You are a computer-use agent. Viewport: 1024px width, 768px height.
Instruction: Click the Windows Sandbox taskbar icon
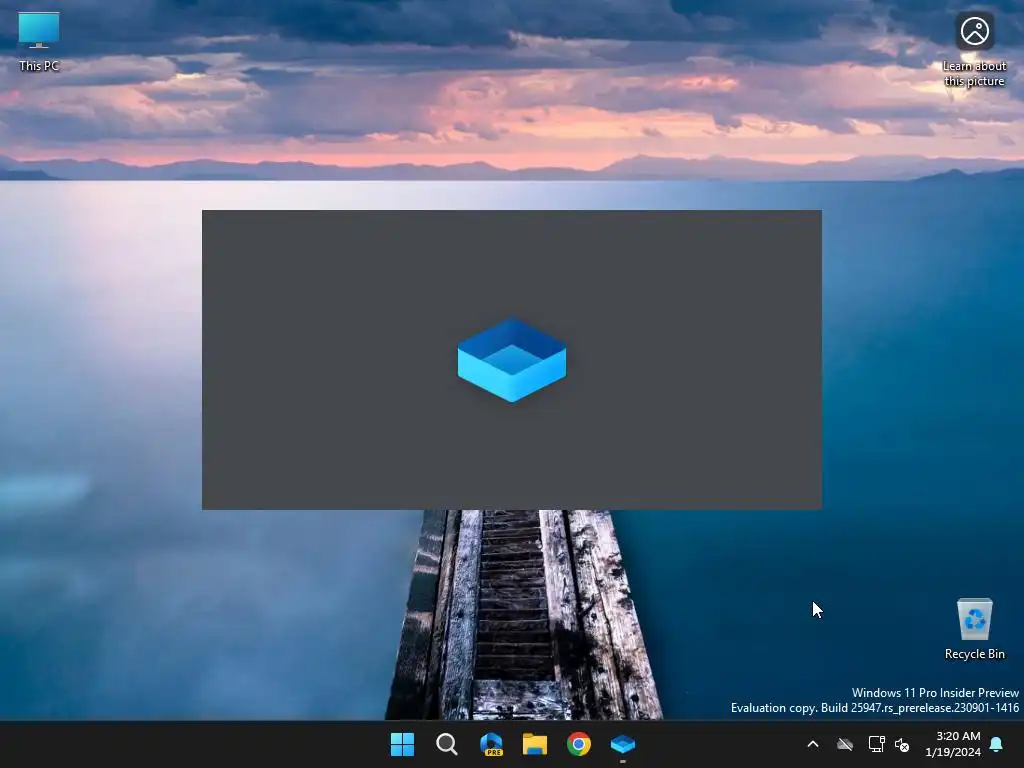(623, 744)
